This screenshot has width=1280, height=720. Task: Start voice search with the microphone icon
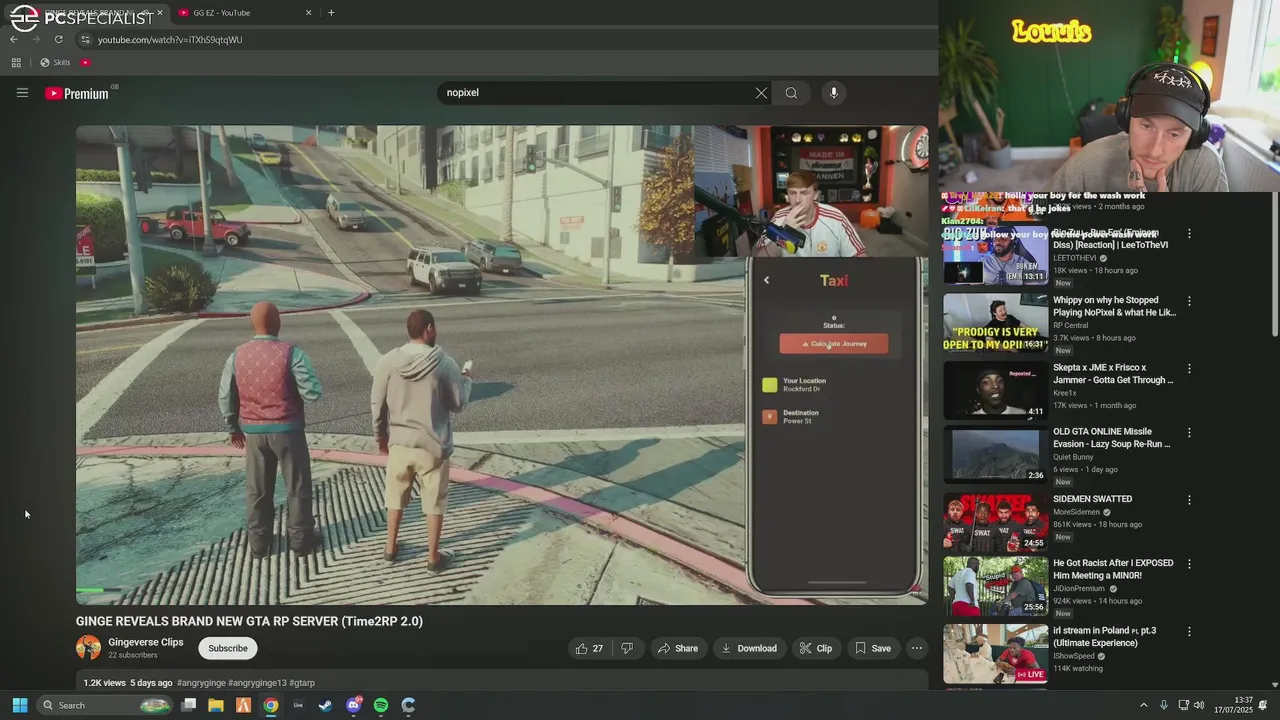point(834,93)
